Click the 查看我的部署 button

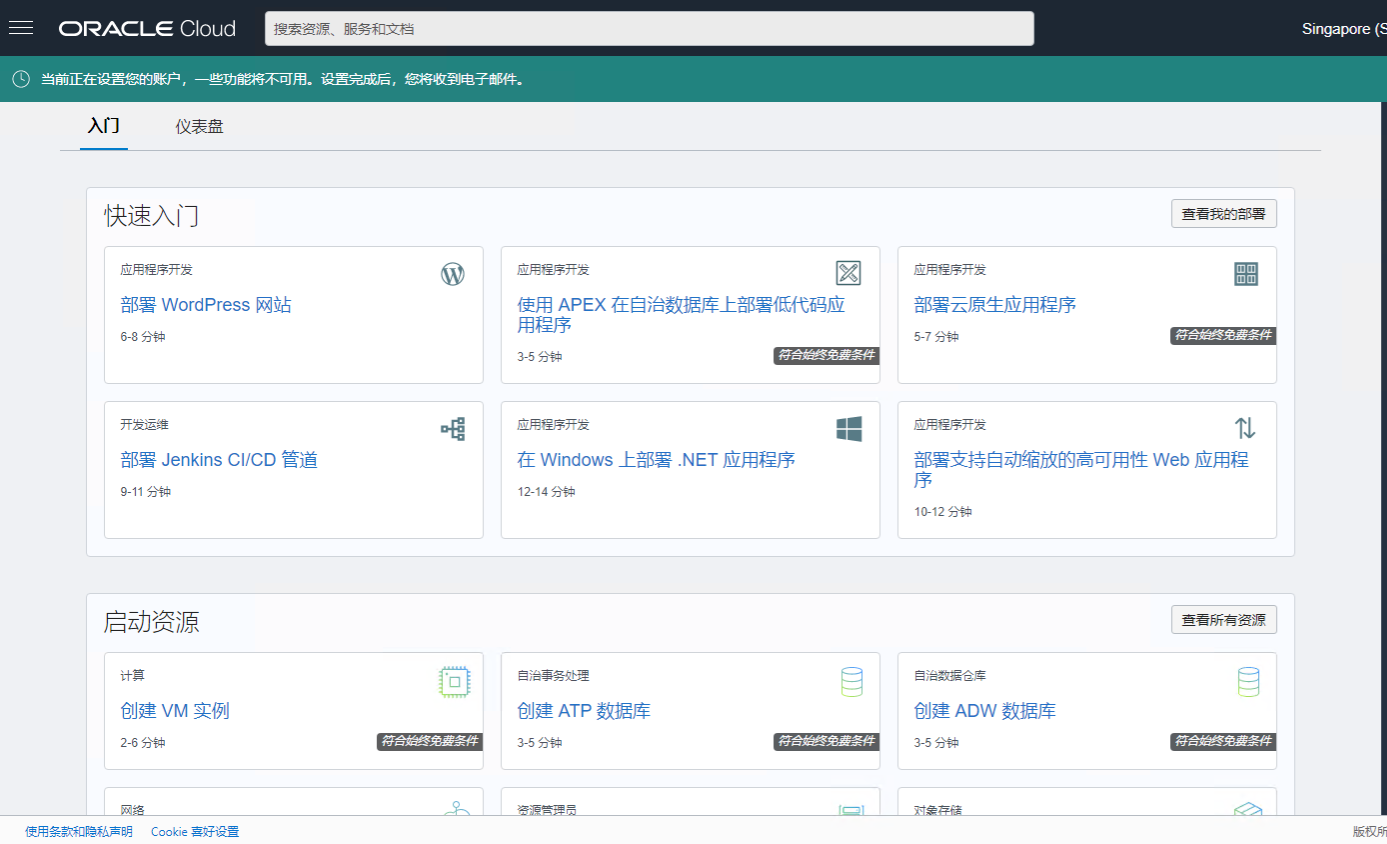click(1224, 214)
